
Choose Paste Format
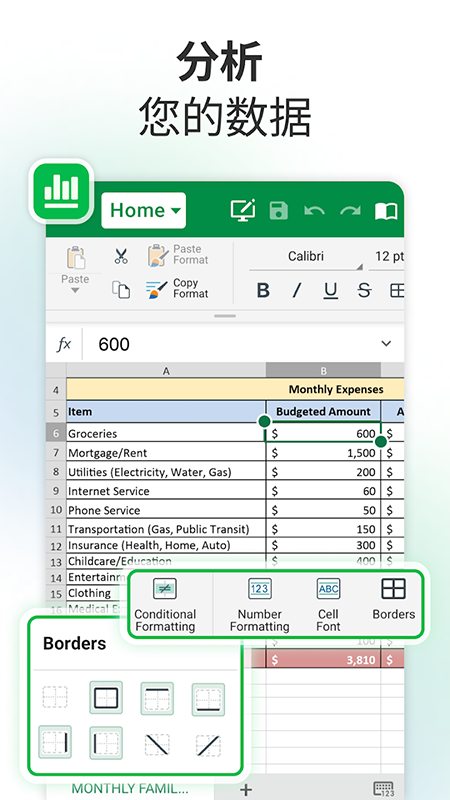(178, 255)
